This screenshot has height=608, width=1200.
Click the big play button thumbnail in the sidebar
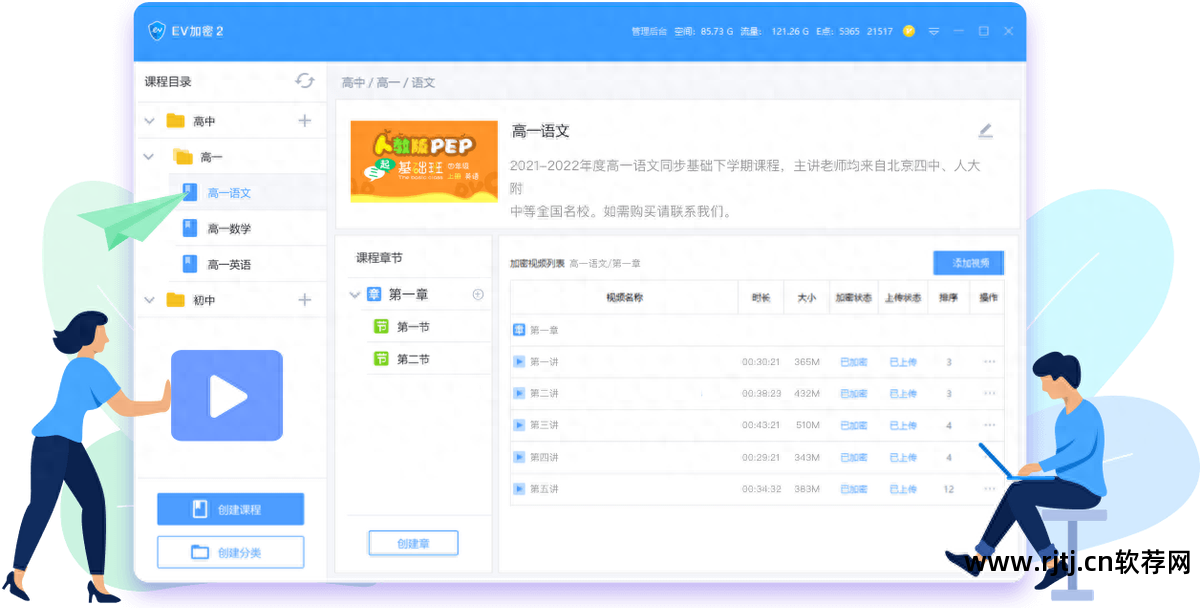226,395
